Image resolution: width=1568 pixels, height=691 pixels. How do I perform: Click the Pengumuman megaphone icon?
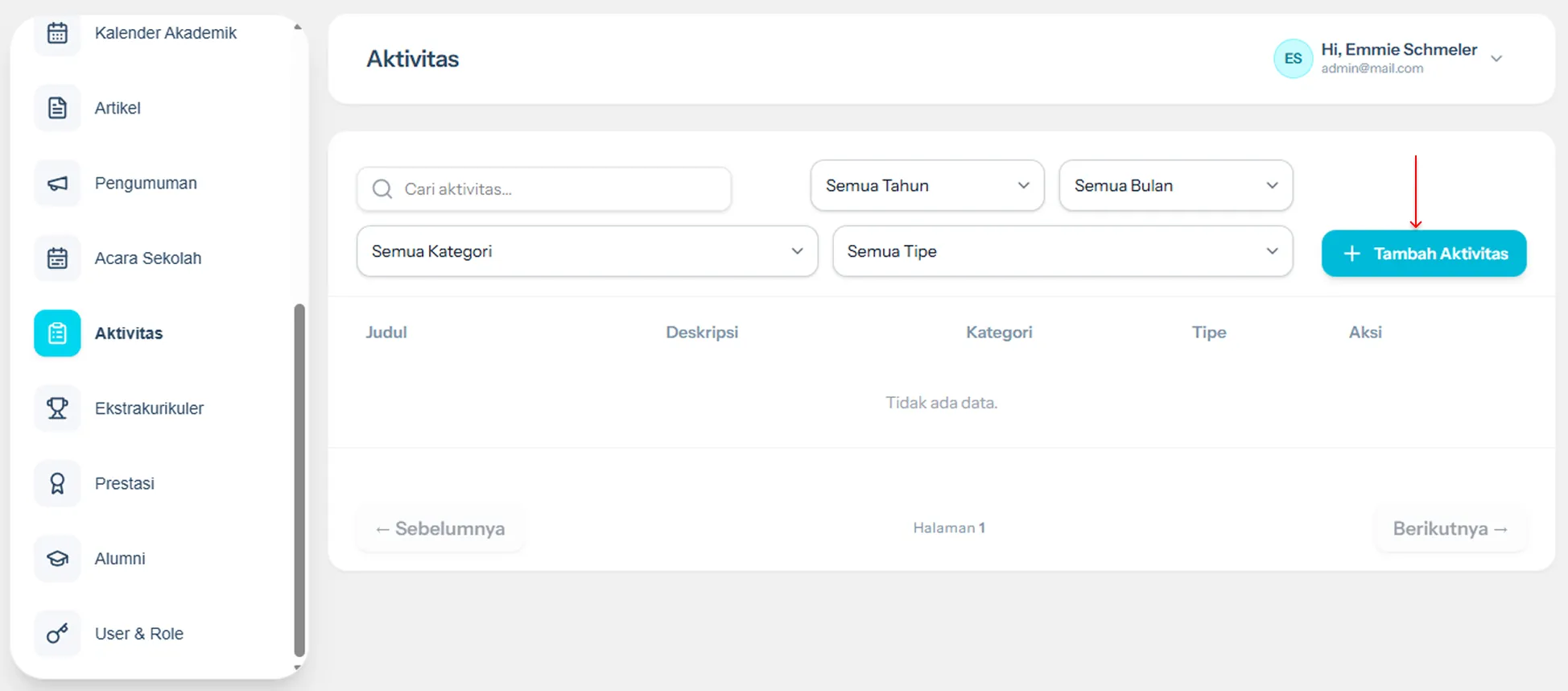[x=57, y=184]
